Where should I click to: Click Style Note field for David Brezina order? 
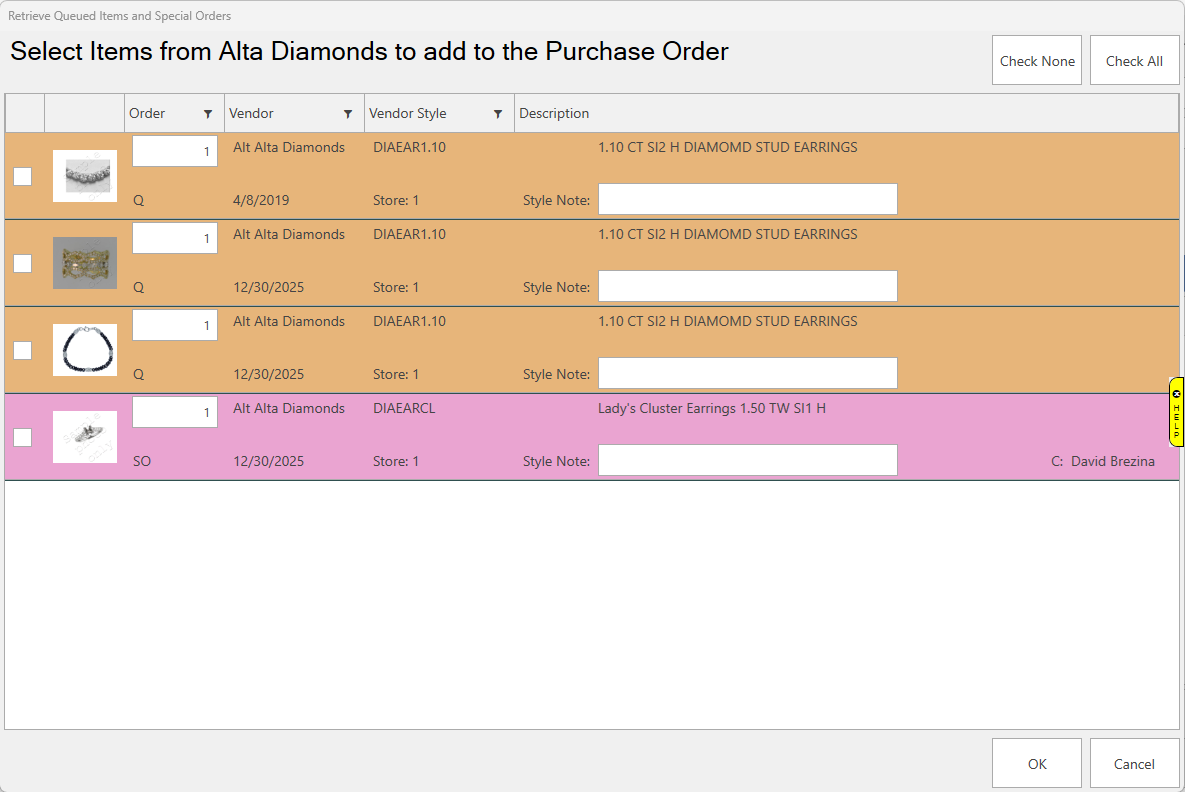point(747,460)
